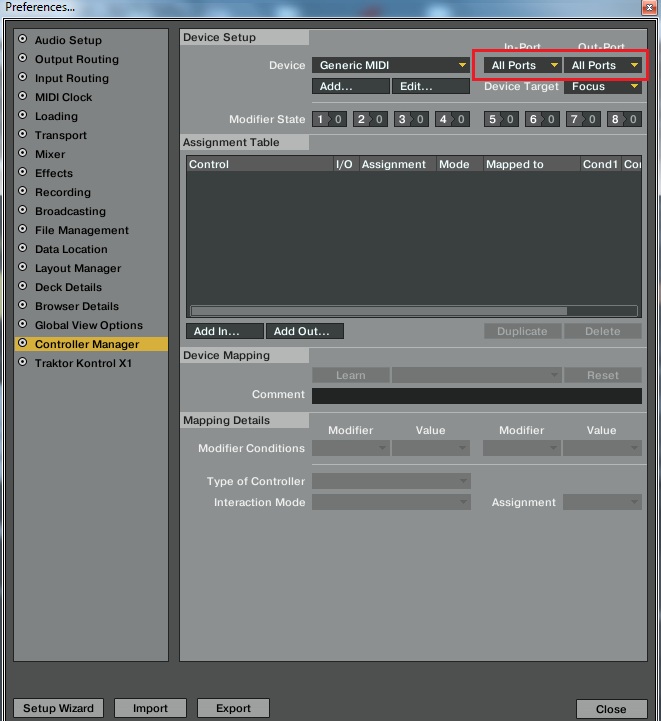Open the first Modifier condition dropdown
661x721 pixels.
pos(351,448)
